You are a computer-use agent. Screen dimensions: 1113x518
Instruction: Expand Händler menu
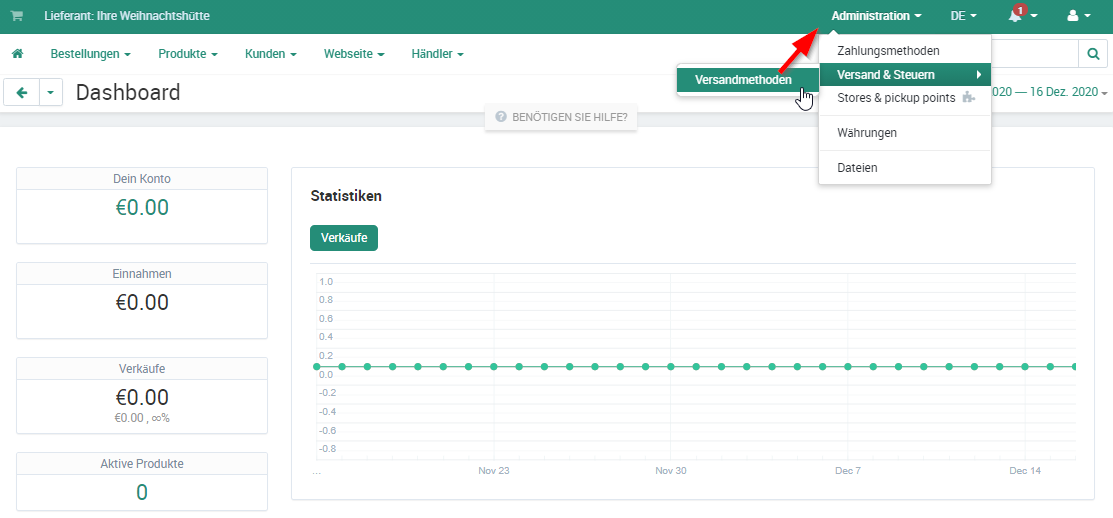click(437, 53)
